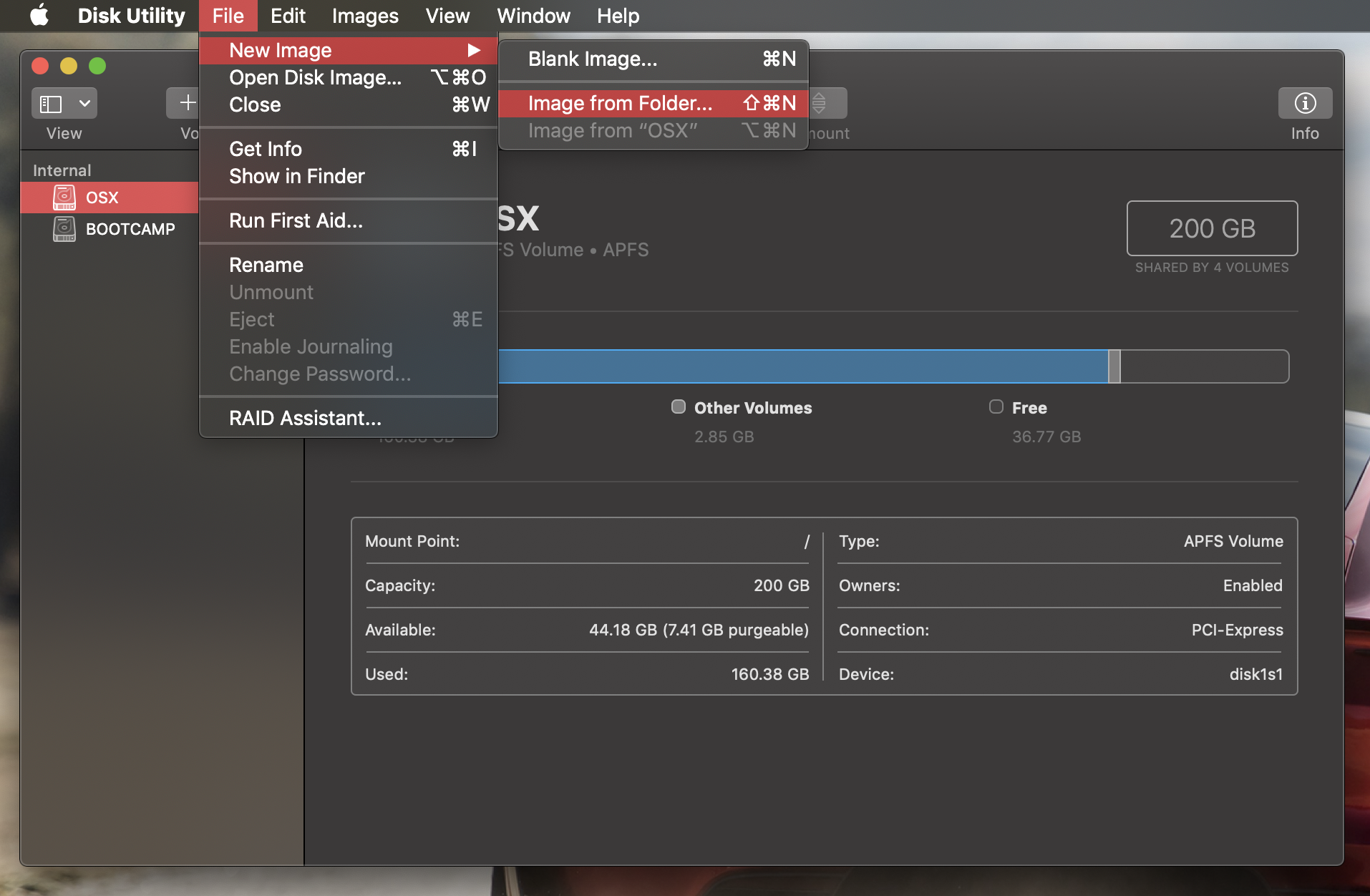
Task: Choose RAID Assistant…
Action: tap(348, 418)
